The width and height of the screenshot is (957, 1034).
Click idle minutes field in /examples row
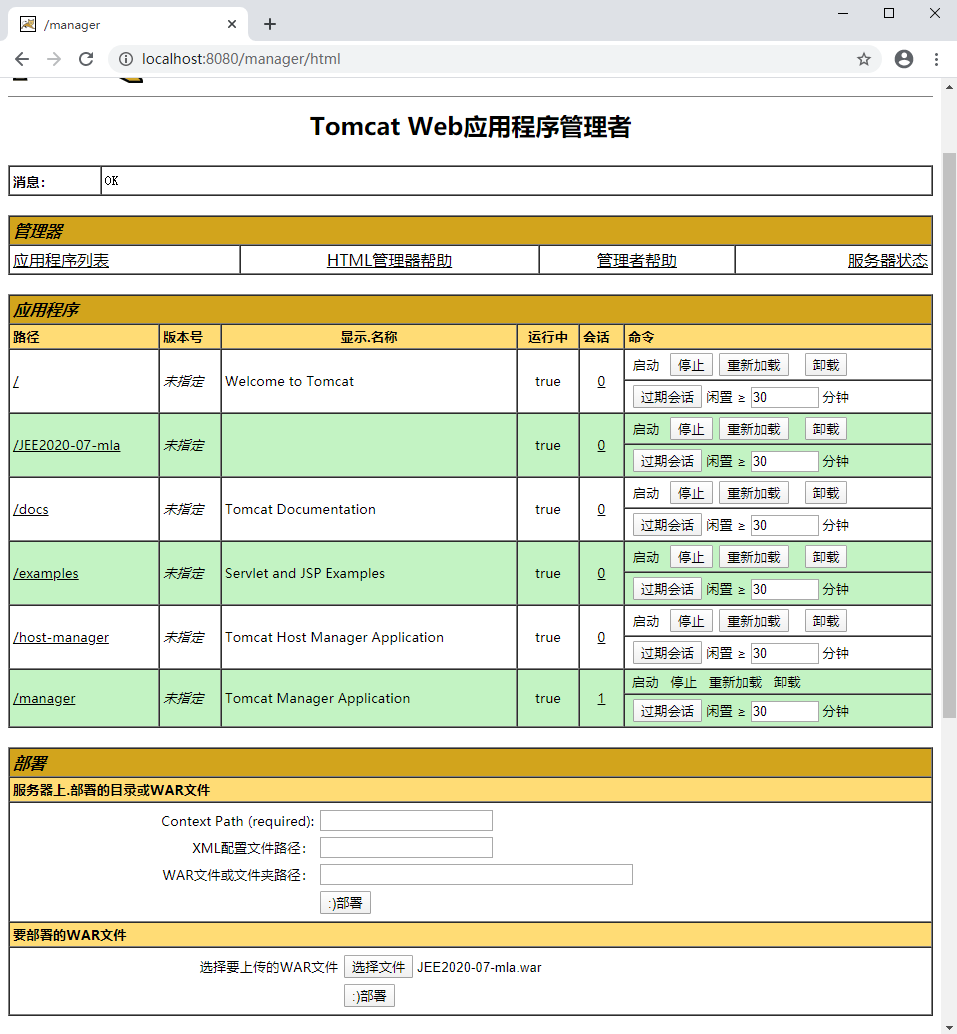click(x=784, y=589)
